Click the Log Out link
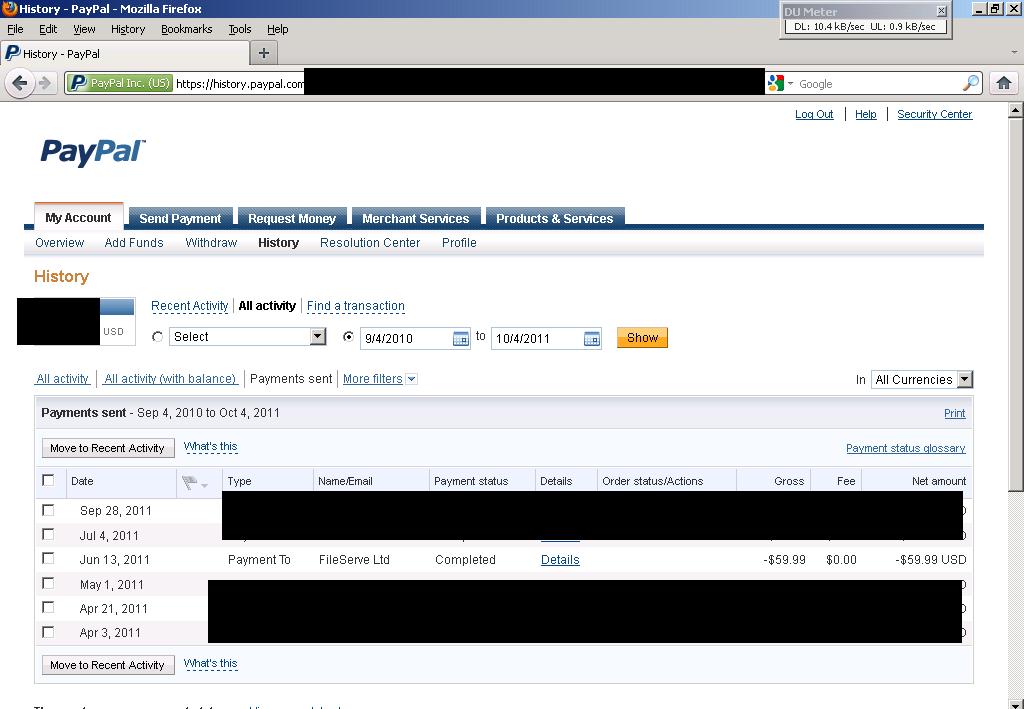Screen dimensions: 1024x709 tap(814, 114)
